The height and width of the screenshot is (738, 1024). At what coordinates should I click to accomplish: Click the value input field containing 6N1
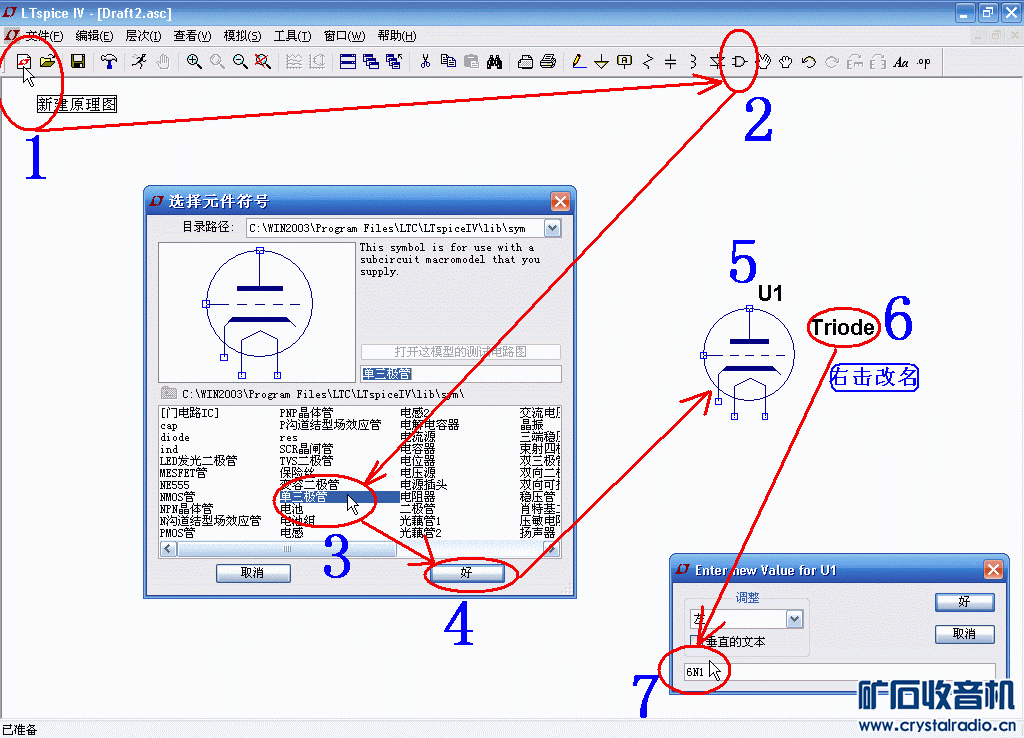[839, 671]
